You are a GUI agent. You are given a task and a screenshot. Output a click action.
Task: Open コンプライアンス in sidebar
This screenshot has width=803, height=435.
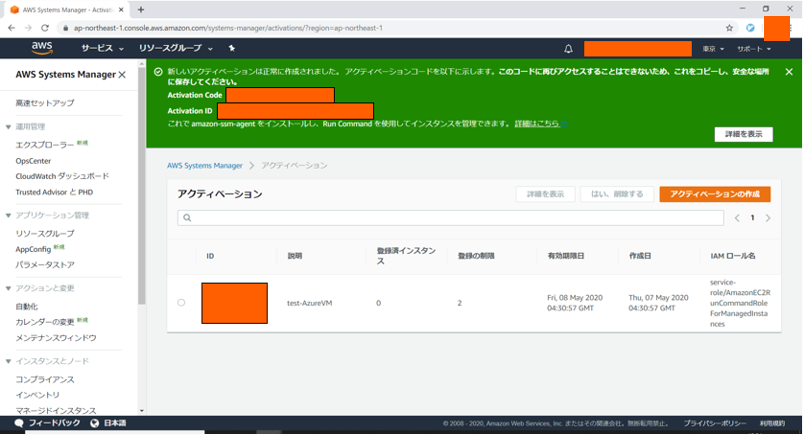45,380
